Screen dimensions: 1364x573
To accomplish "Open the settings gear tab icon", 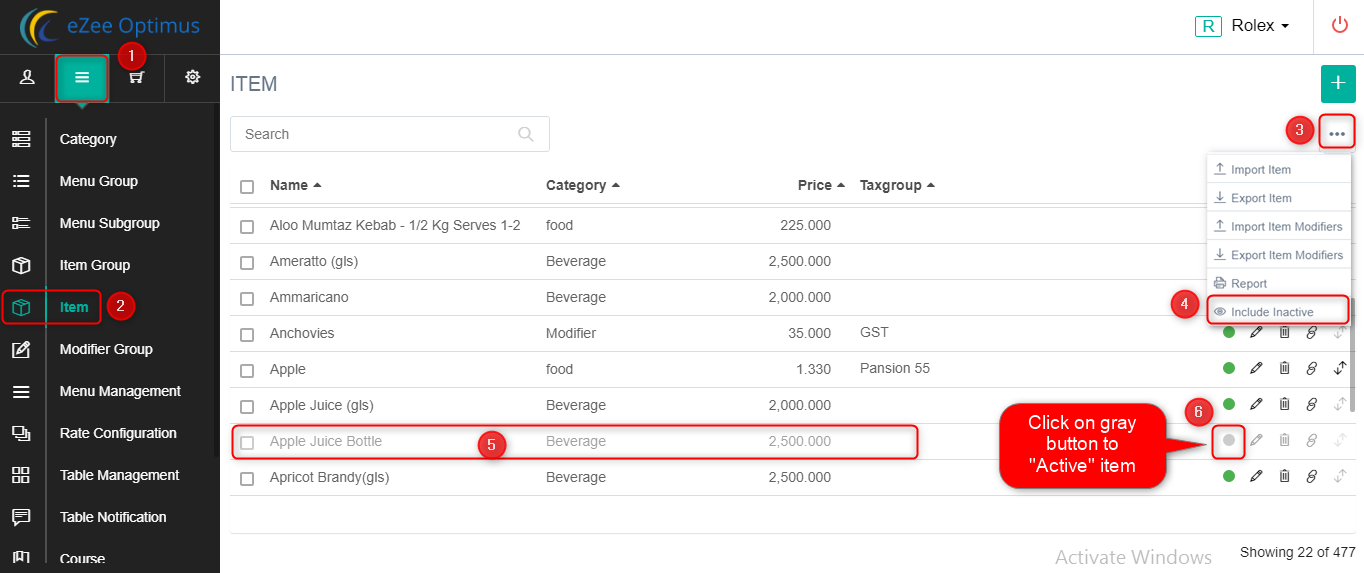I will [x=192, y=77].
